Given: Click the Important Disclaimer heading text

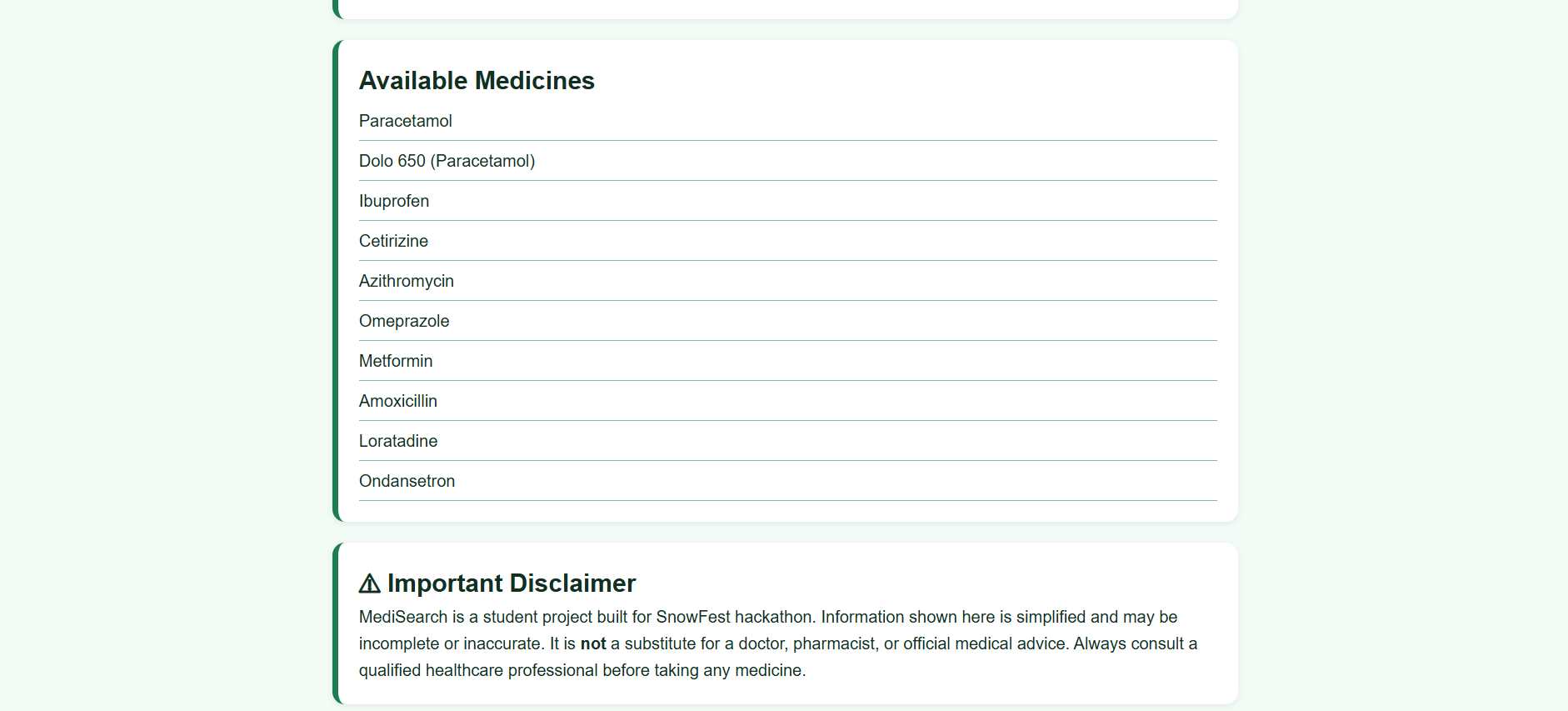Looking at the screenshot, I should coord(511,583).
